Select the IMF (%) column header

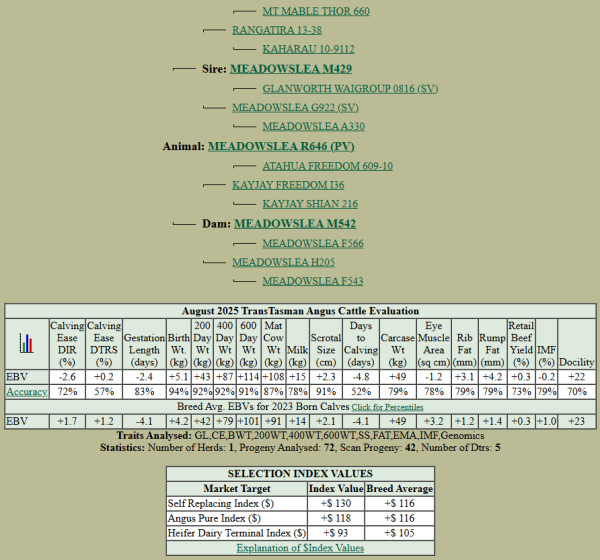546,344
